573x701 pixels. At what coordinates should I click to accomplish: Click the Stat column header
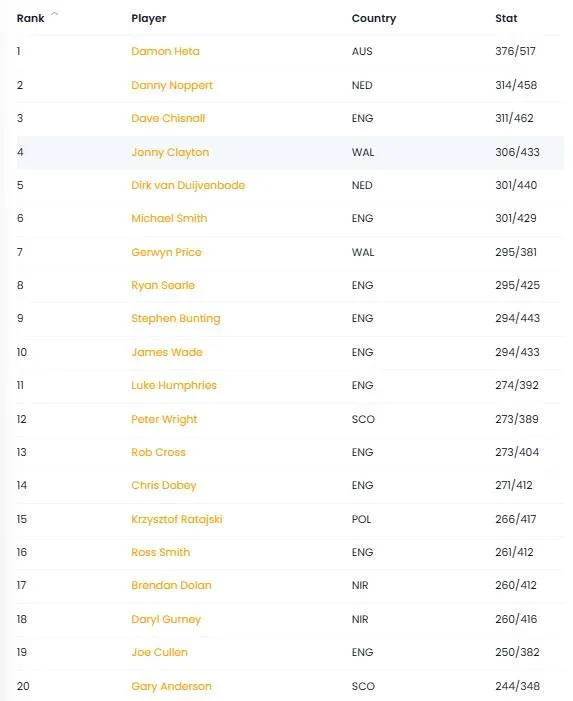tap(506, 18)
